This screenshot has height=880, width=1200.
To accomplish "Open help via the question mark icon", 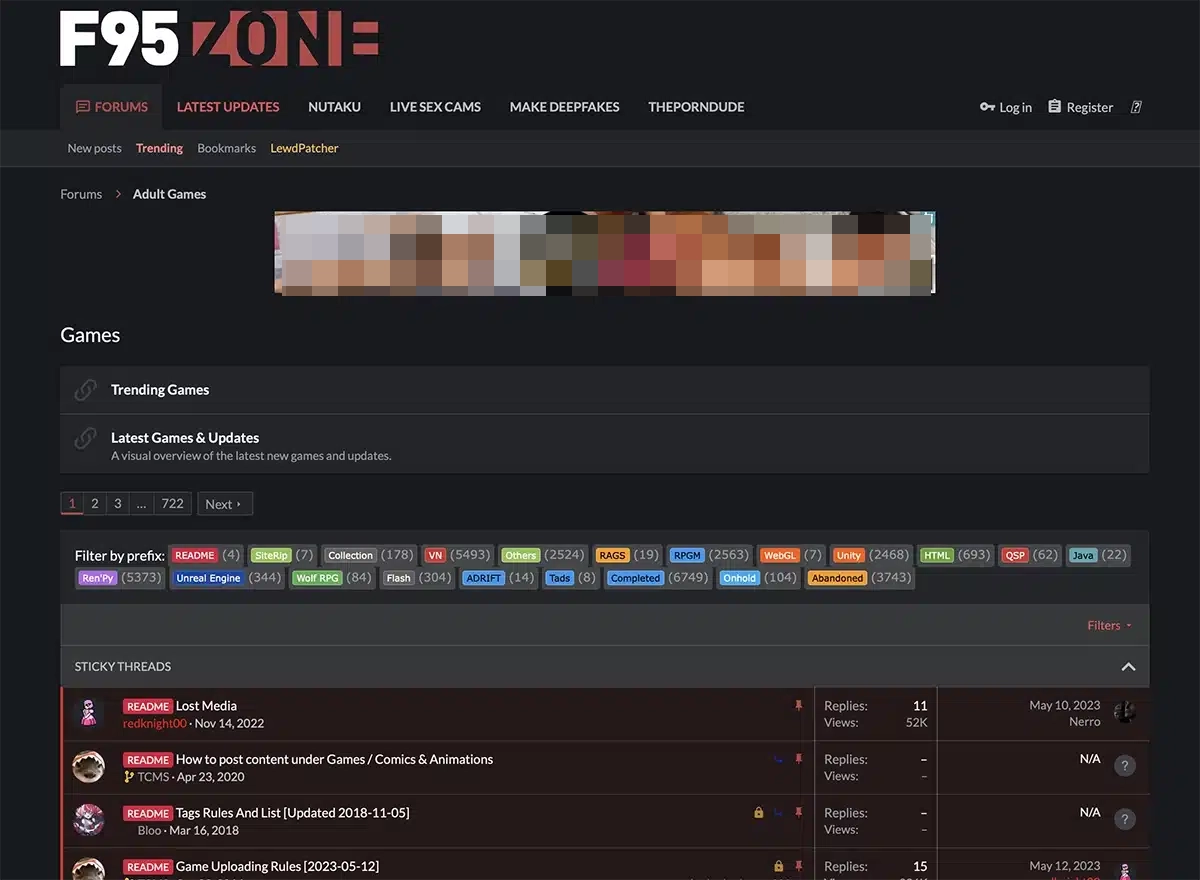I will point(1136,107).
